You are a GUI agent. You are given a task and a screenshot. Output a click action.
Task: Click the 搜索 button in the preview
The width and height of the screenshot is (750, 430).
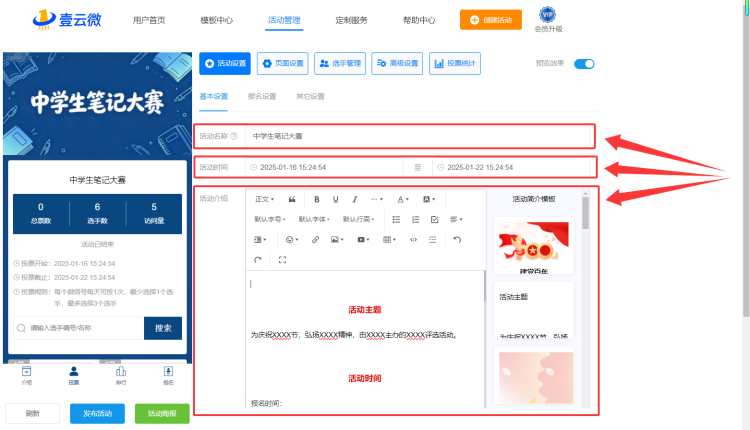coord(163,328)
